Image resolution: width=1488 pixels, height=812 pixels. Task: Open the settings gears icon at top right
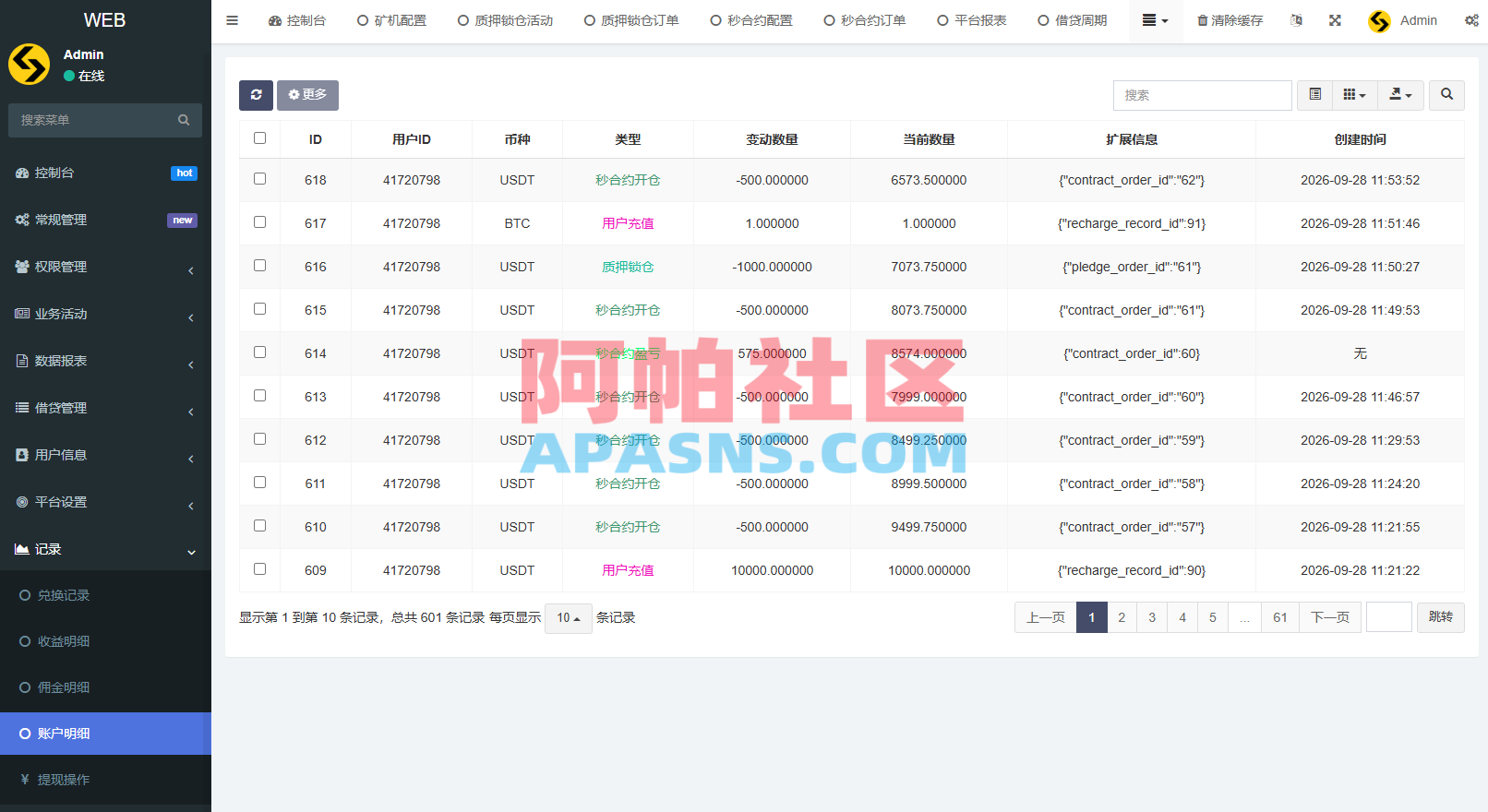click(x=1471, y=20)
